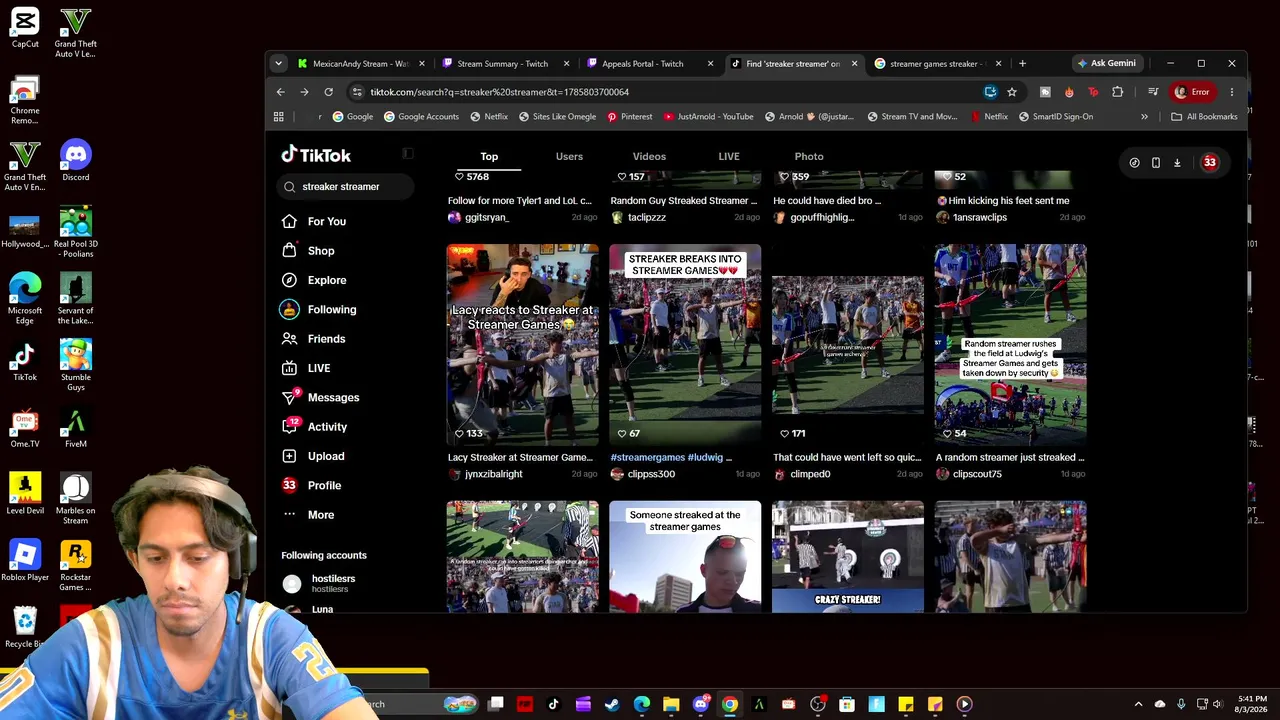Switch to the Videos search tab
Viewport: 1280px width, 720px height.
(x=649, y=157)
